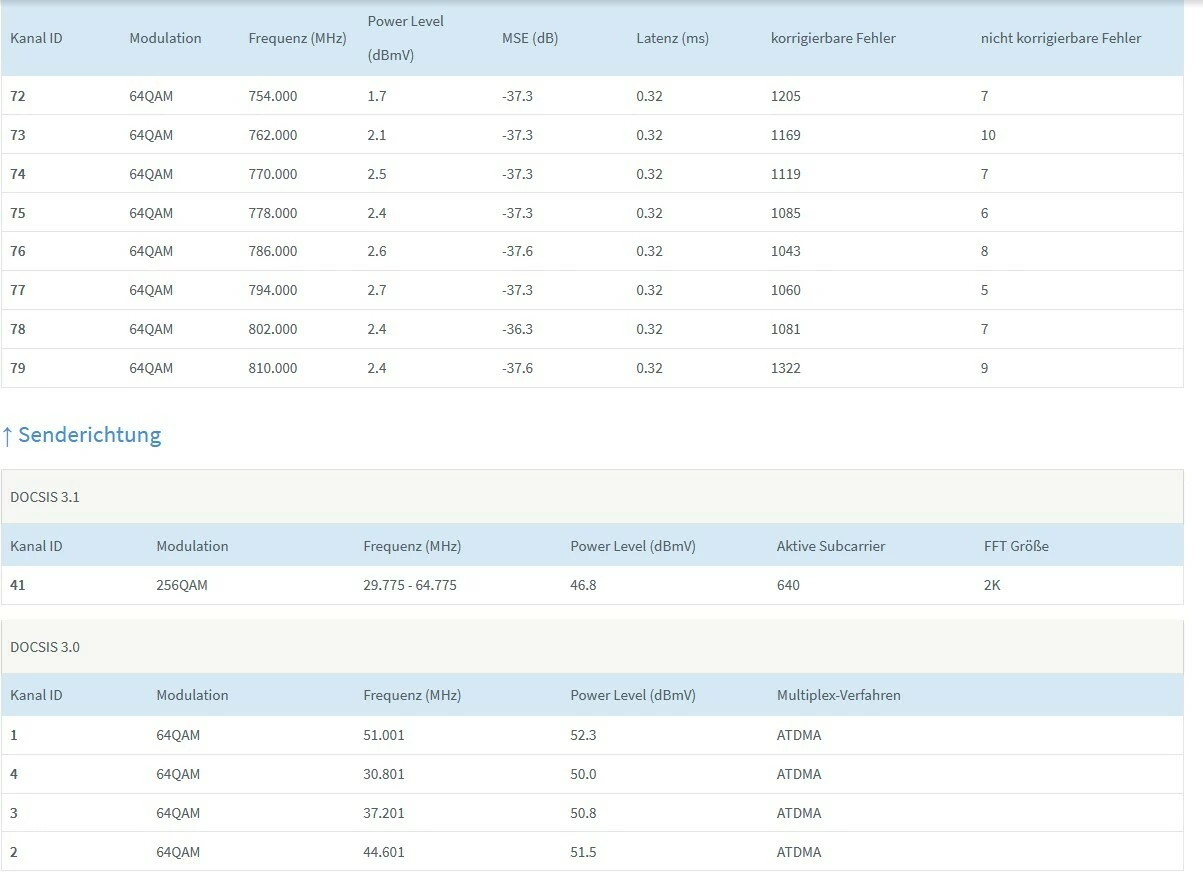Click the 44.601 frequency cell
Viewport: 1203px width, 889px height.
tap(384, 852)
